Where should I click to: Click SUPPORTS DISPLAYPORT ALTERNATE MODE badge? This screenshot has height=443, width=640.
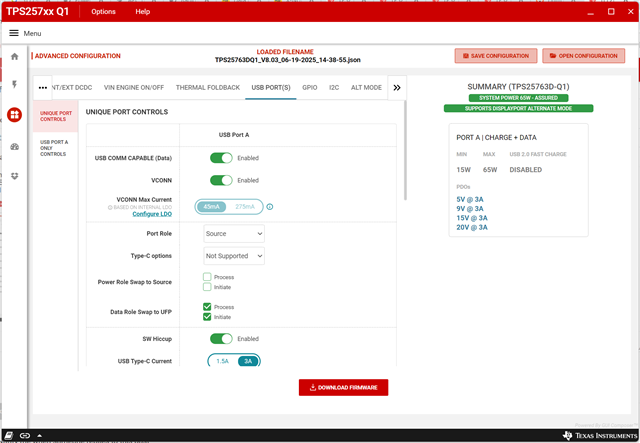pyautogui.click(x=518, y=109)
